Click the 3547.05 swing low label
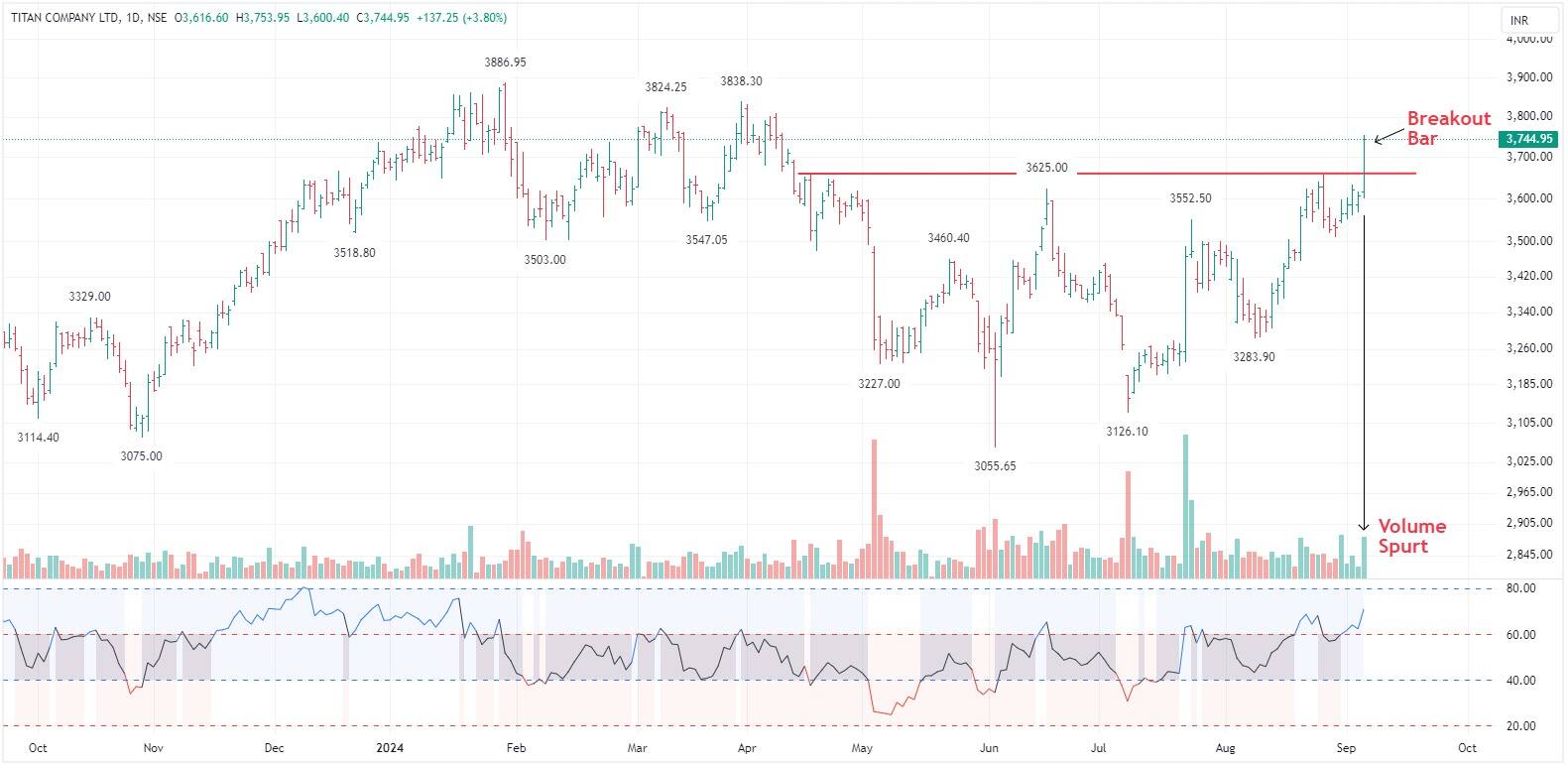This screenshot has width=1568, height=765. point(706,240)
